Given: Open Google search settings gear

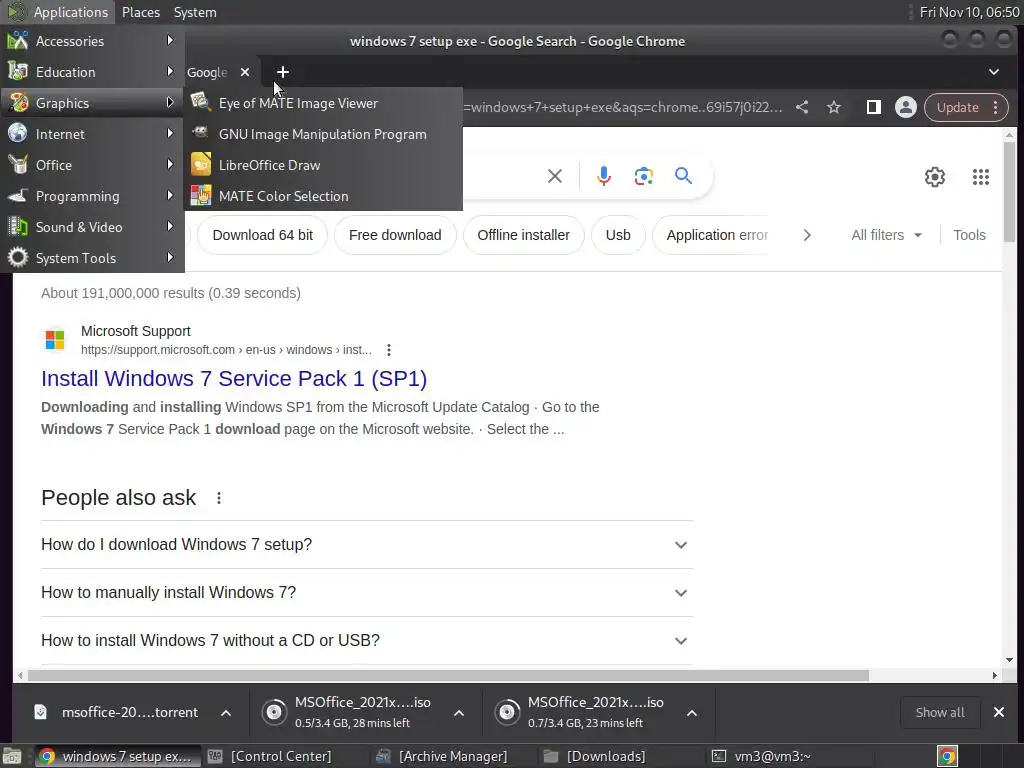Looking at the screenshot, I should pyautogui.click(x=935, y=176).
